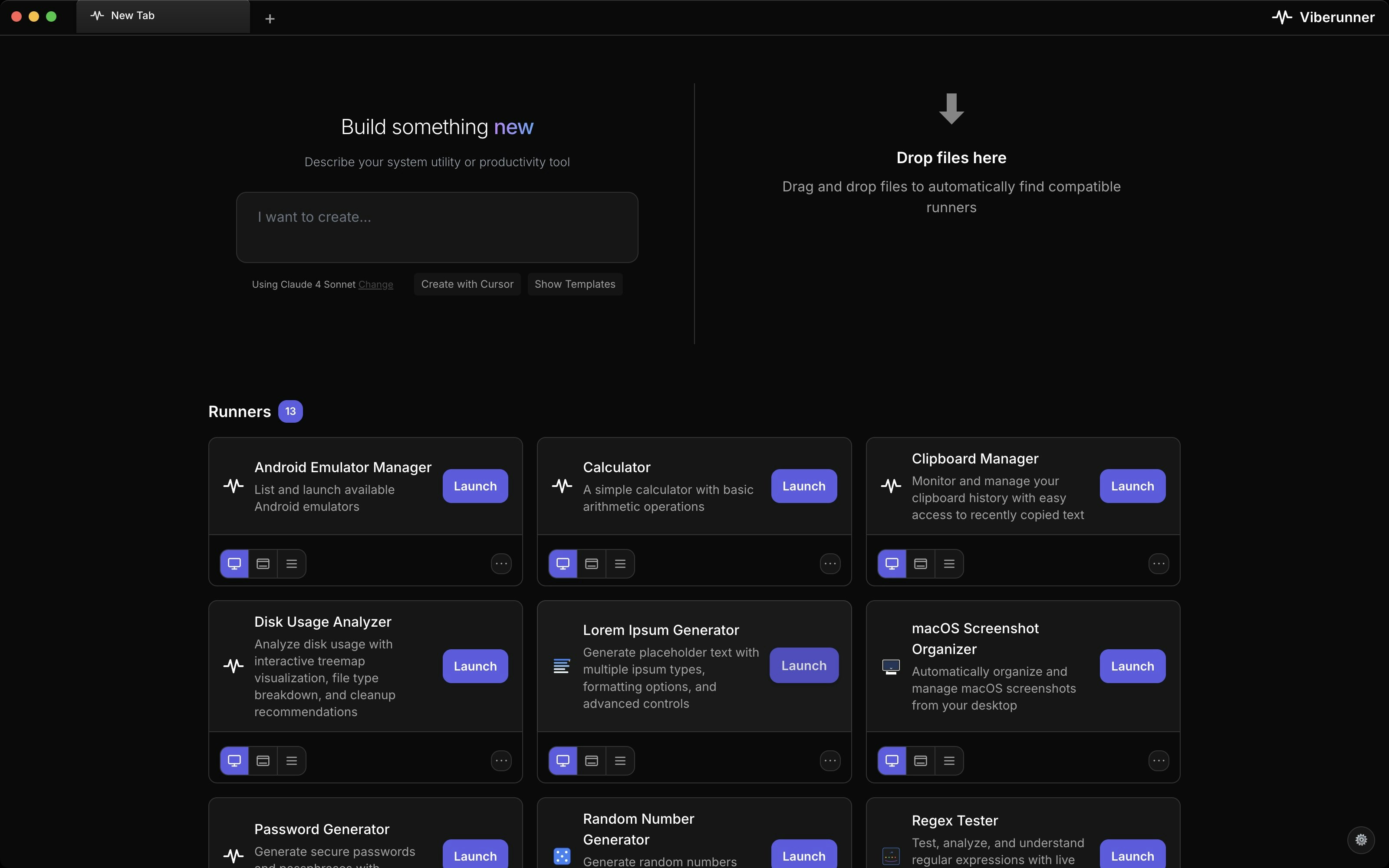The image size is (1389, 868).
Task: Click the Lorem Ipsum Generator text-lines icon
Action: 561,666
